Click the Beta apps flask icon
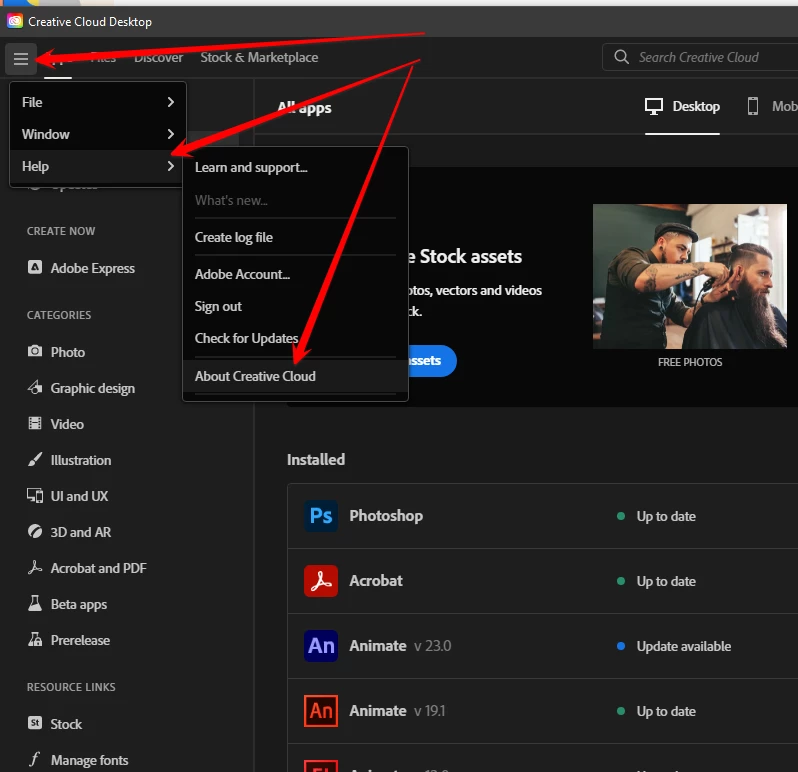This screenshot has height=772, width=798. coord(35,604)
